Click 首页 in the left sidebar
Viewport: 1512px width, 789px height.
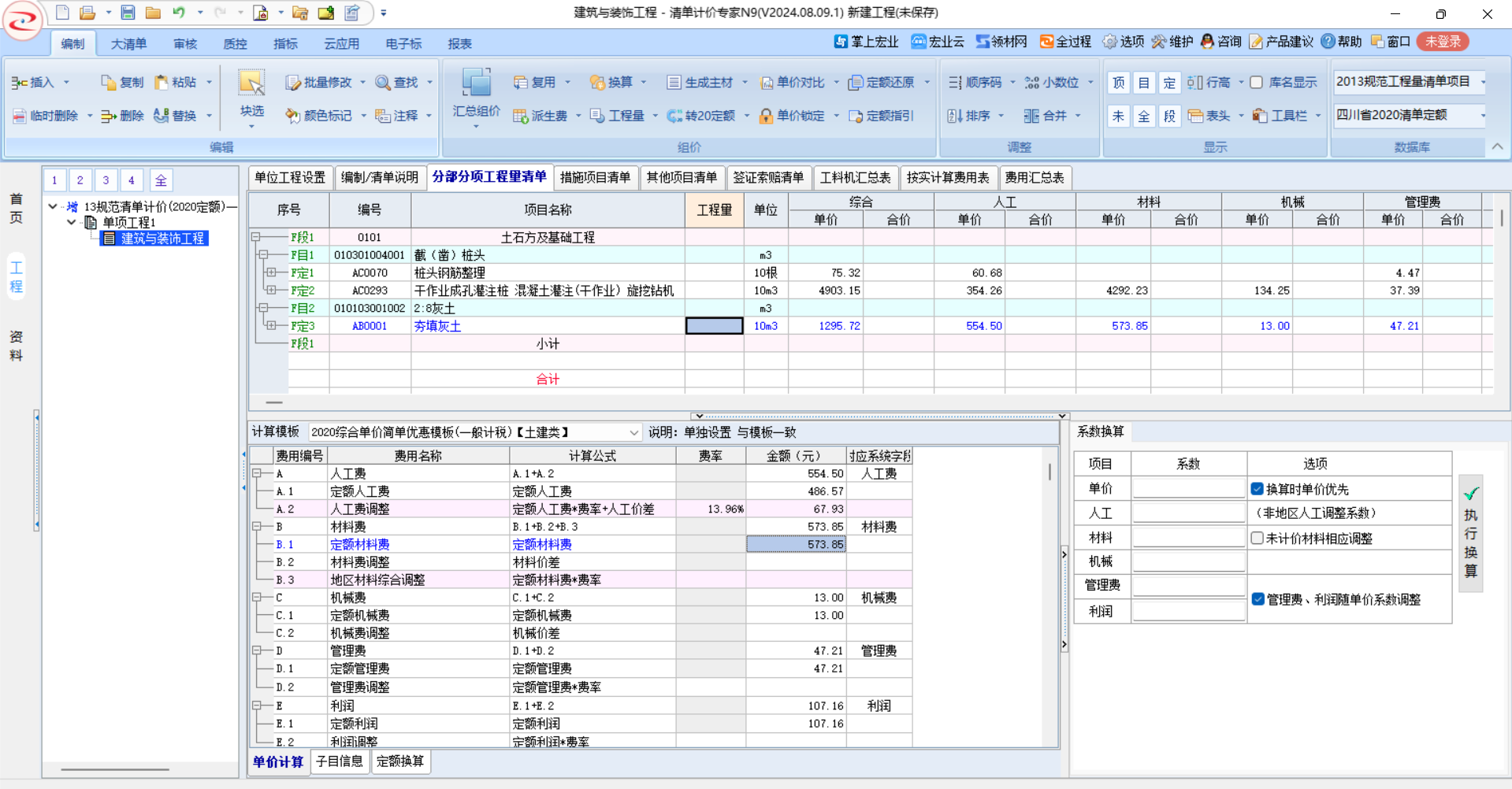(x=16, y=209)
